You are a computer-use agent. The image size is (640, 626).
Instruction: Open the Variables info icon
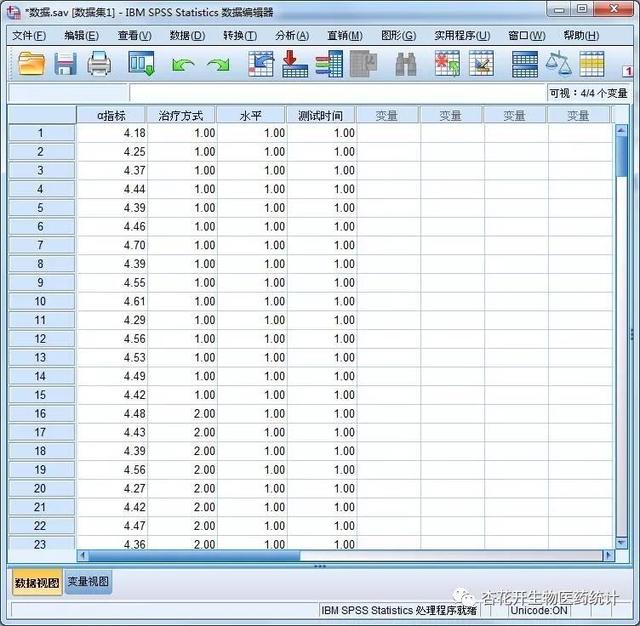click(329, 64)
